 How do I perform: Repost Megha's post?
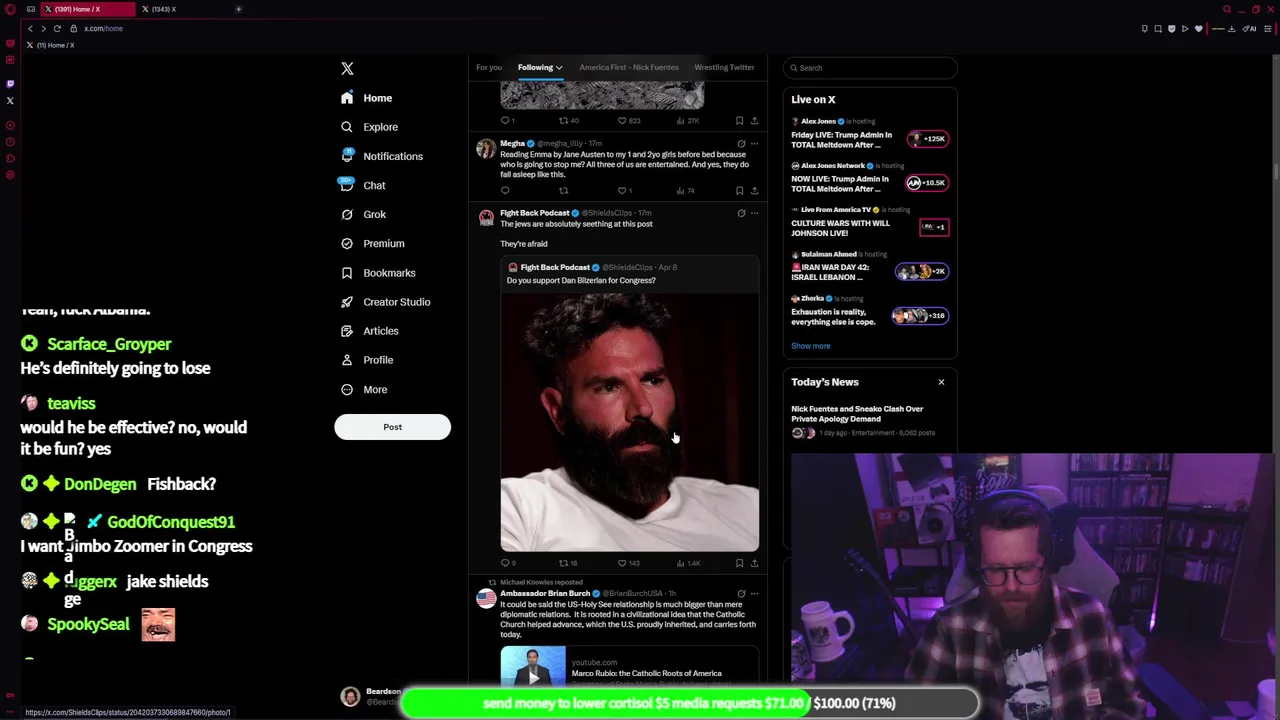pyautogui.click(x=563, y=190)
